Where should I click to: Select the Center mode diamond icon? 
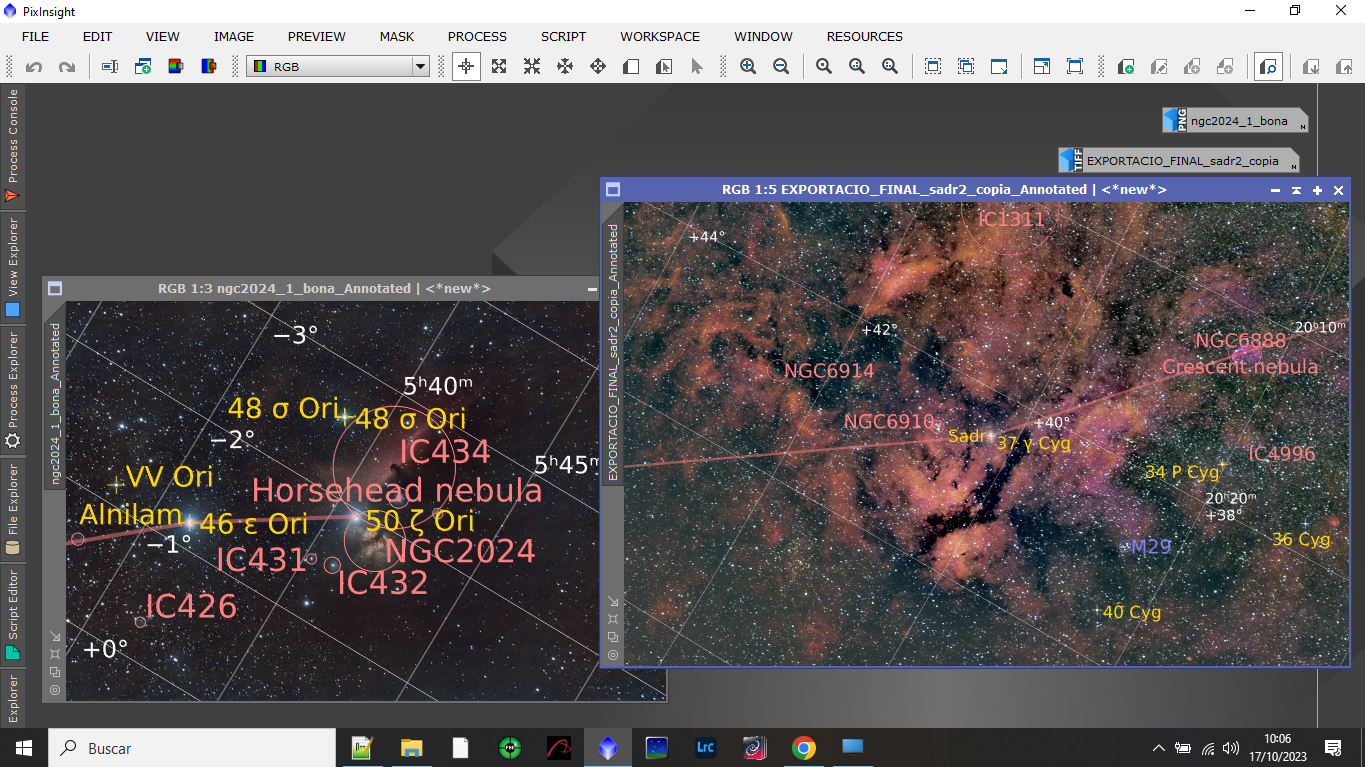pyautogui.click(x=598, y=67)
